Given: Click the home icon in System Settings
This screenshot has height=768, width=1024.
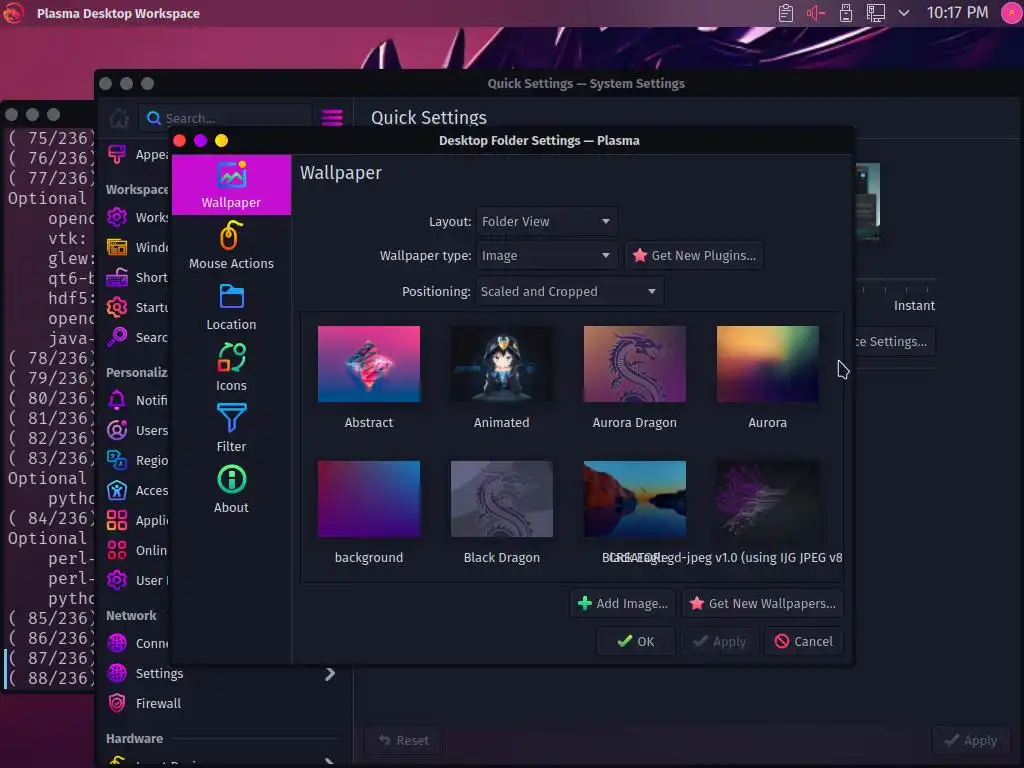Looking at the screenshot, I should (x=119, y=118).
